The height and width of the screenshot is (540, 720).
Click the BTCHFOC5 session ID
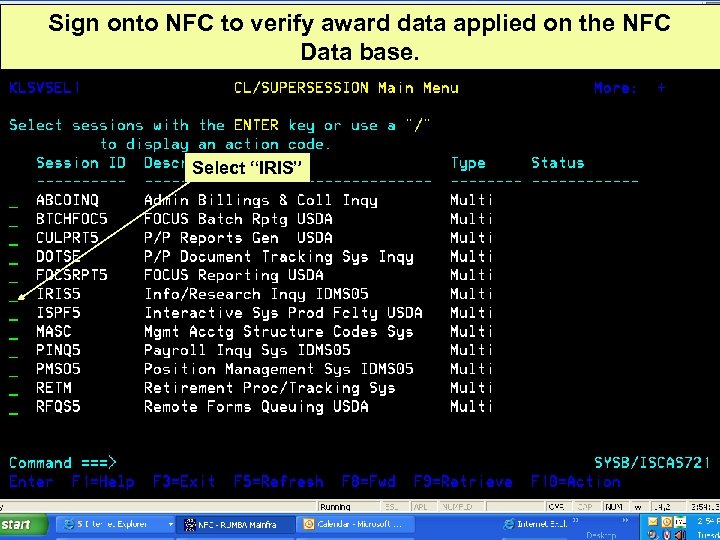pyautogui.click(x=72, y=219)
